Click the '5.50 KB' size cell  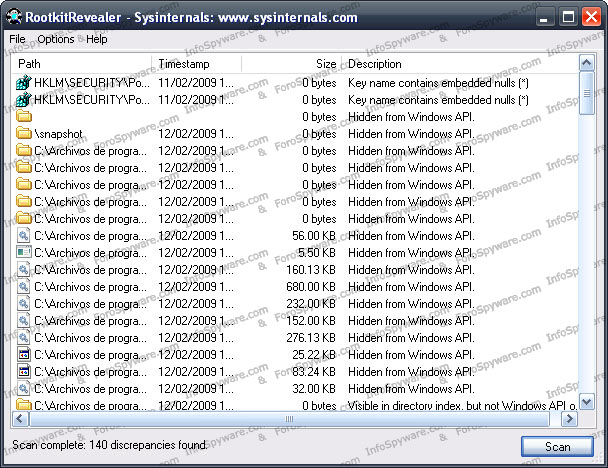click(x=316, y=253)
